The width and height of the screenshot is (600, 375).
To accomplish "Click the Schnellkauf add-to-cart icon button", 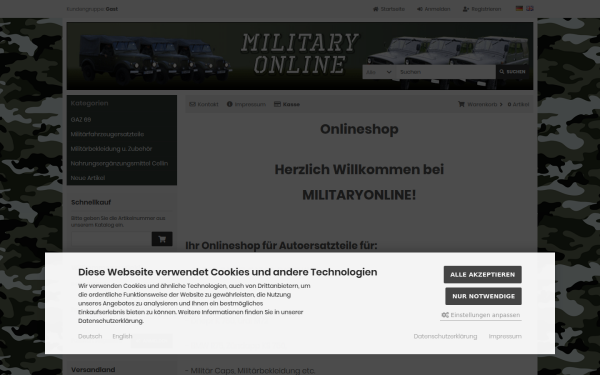I will pyautogui.click(x=162, y=239).
